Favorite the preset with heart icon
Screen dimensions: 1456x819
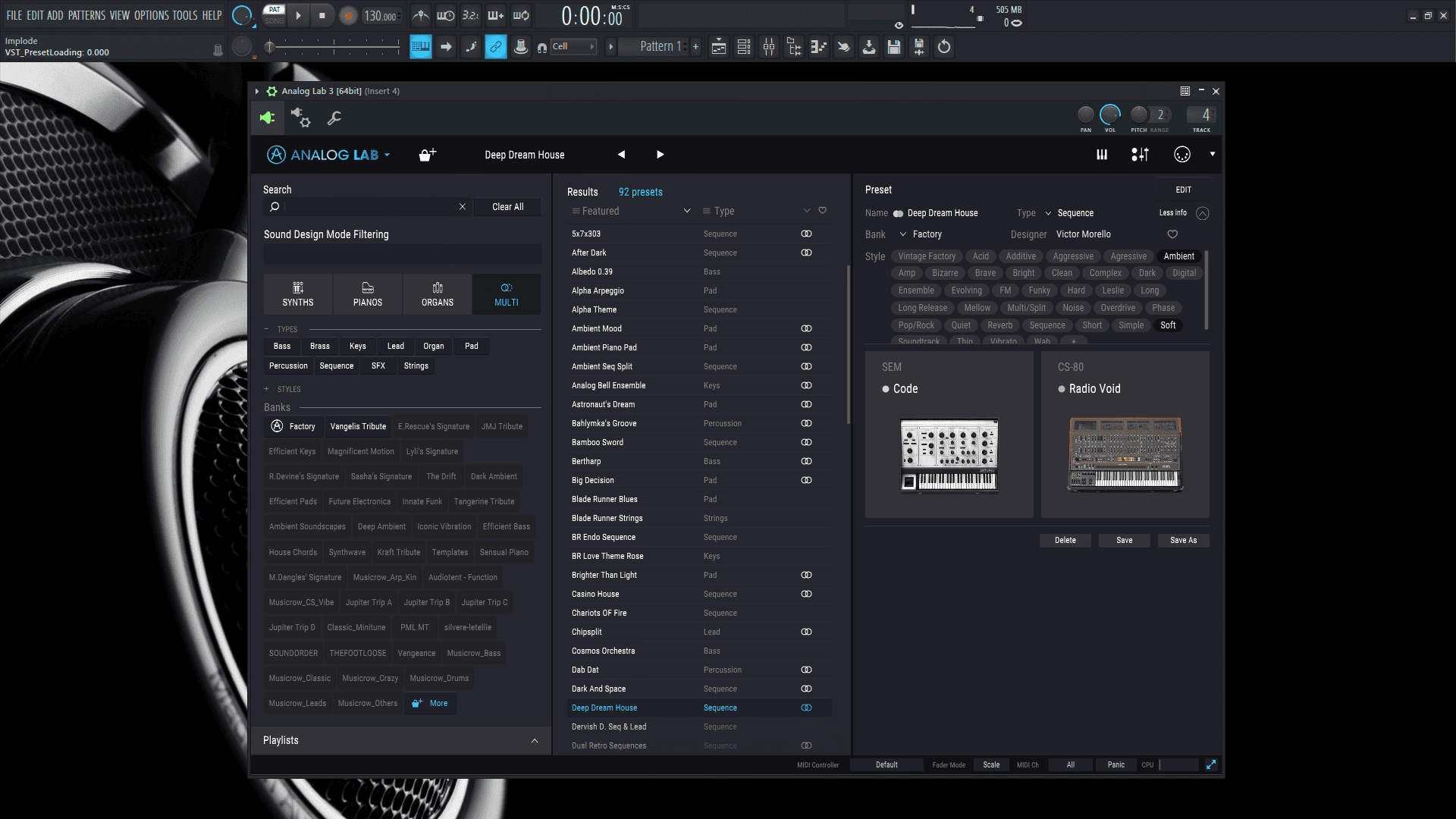pos(1172,234)
